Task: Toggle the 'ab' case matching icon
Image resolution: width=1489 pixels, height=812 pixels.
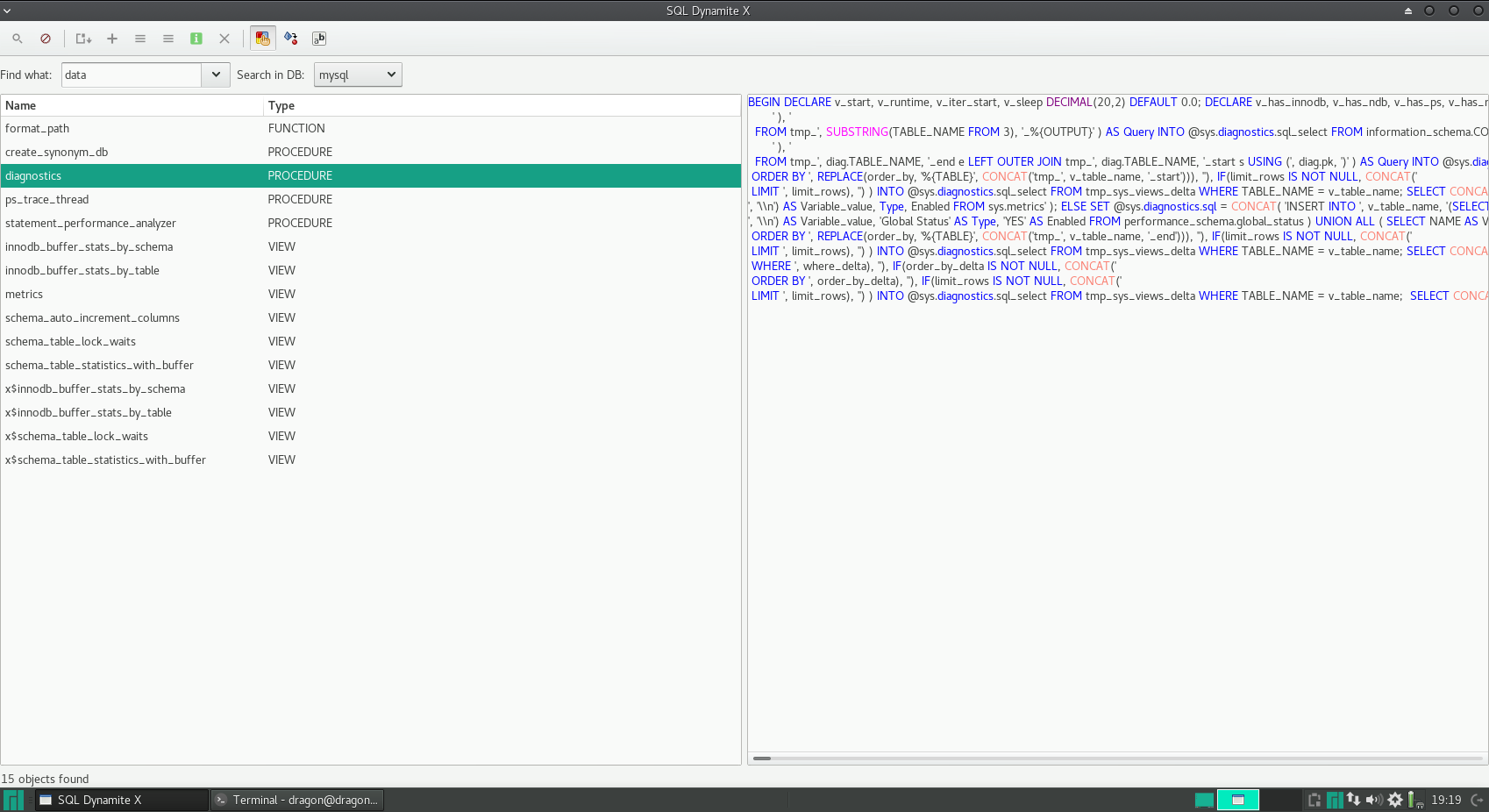Action: (x=319, y=39)
